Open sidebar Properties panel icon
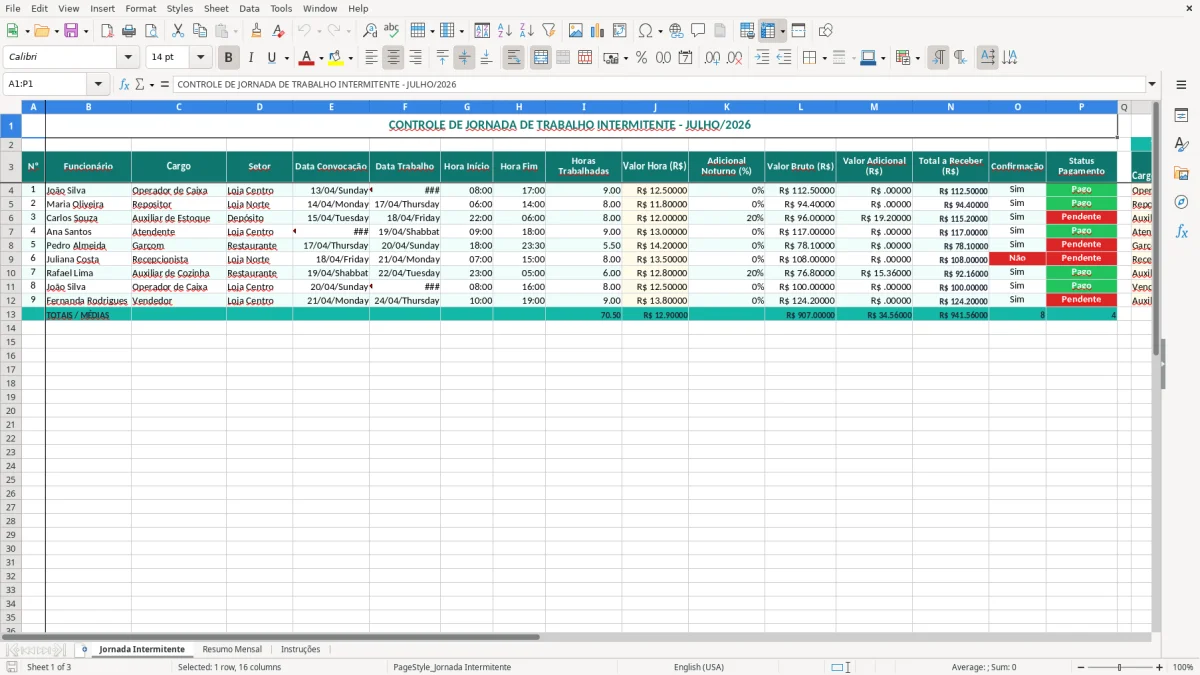 click(x=1182, y=116)
